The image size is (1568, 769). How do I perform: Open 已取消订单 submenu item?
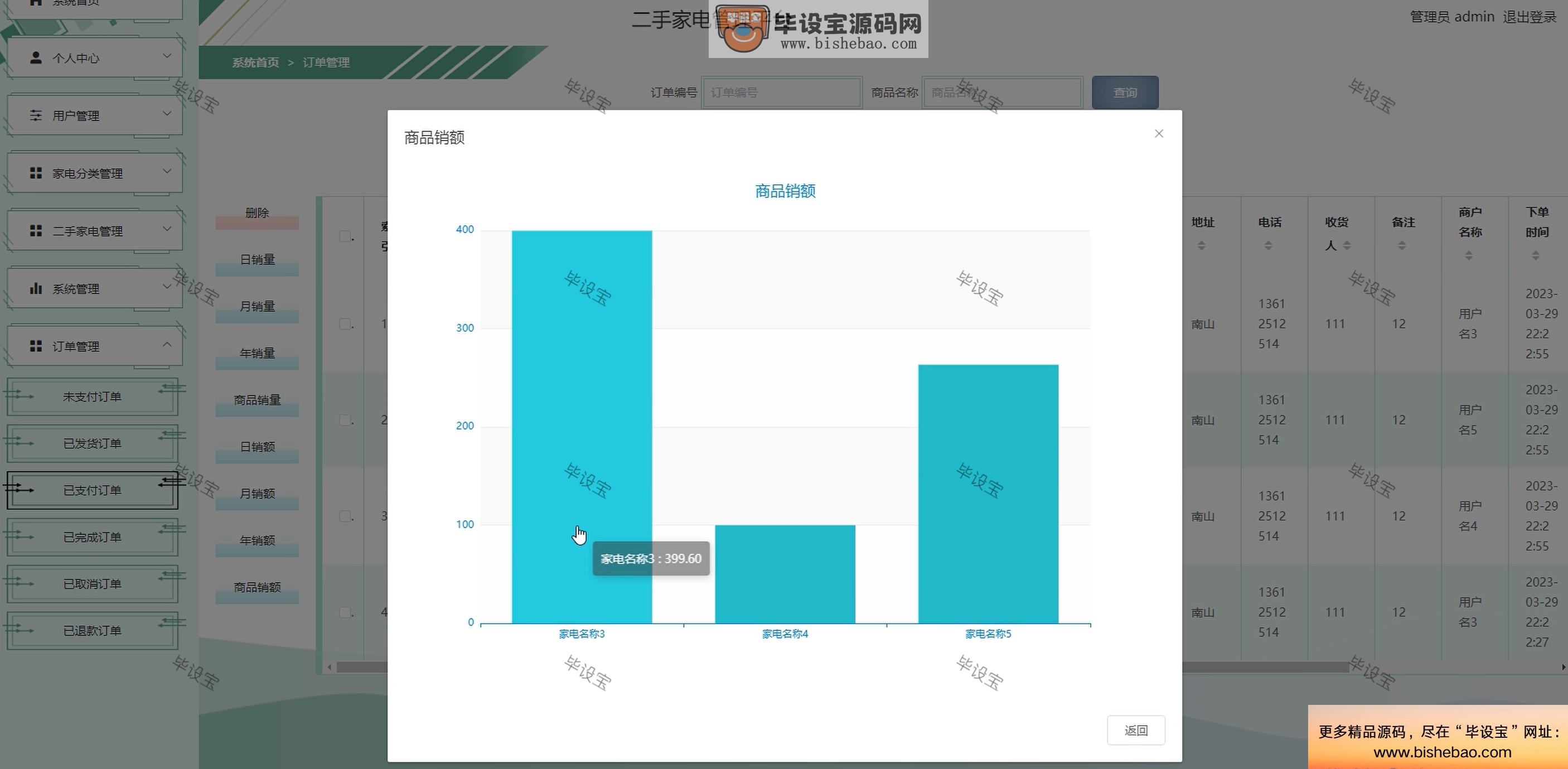coord(93,584)
